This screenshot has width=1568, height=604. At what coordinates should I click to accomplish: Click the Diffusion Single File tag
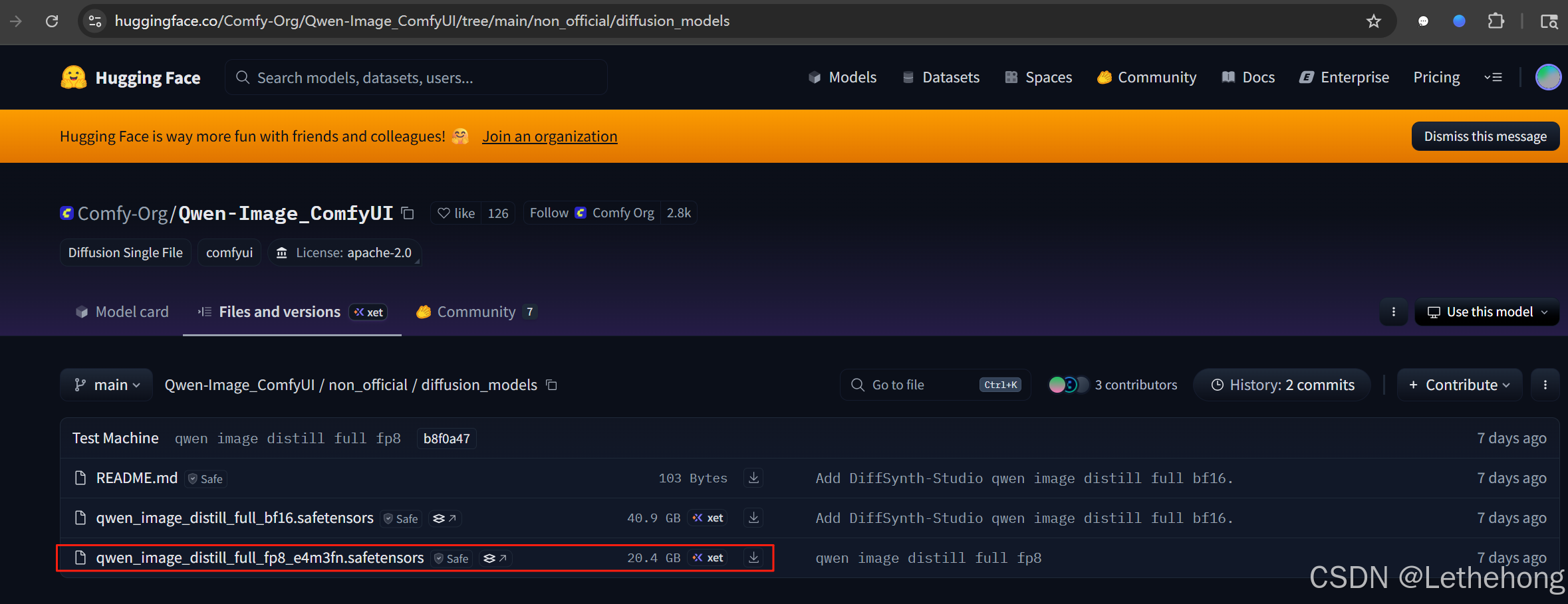click(125, 252)
